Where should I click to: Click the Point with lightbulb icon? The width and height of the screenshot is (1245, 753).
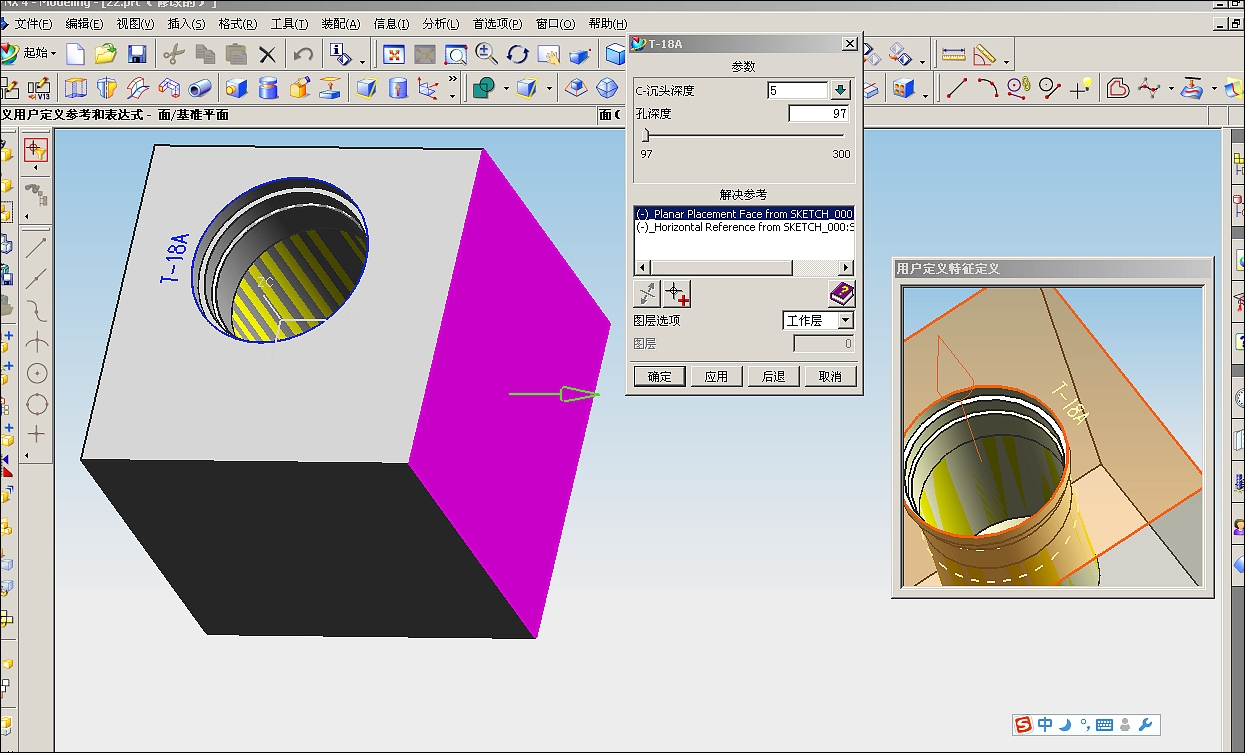pos(1080,88)
